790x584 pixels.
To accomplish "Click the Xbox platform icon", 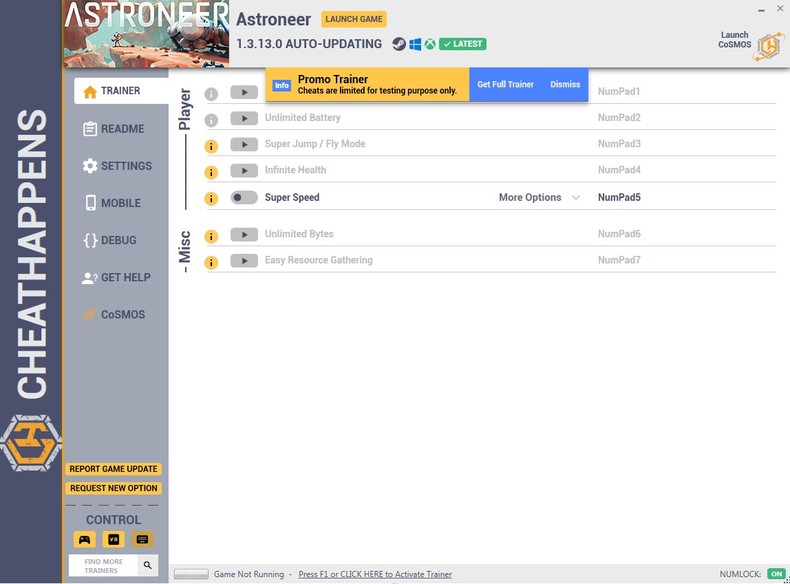I will (x=430, y=44).
